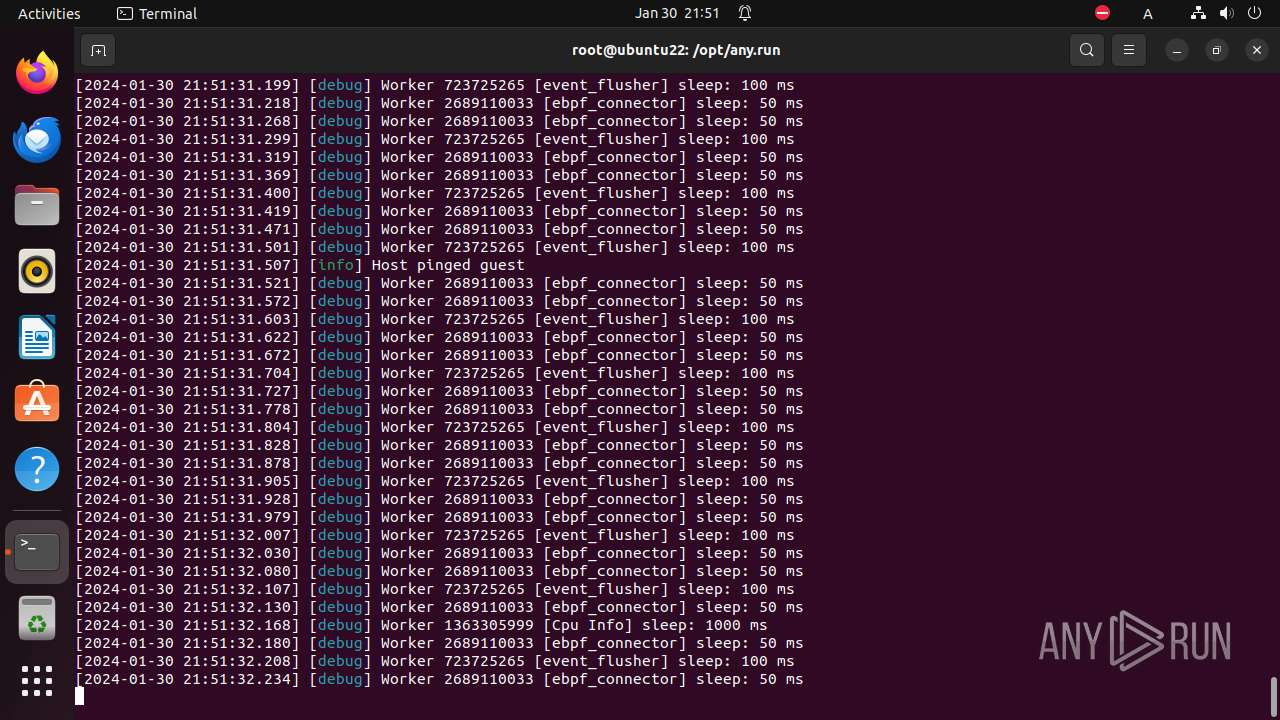Open the Activities overview

[49, 13]
